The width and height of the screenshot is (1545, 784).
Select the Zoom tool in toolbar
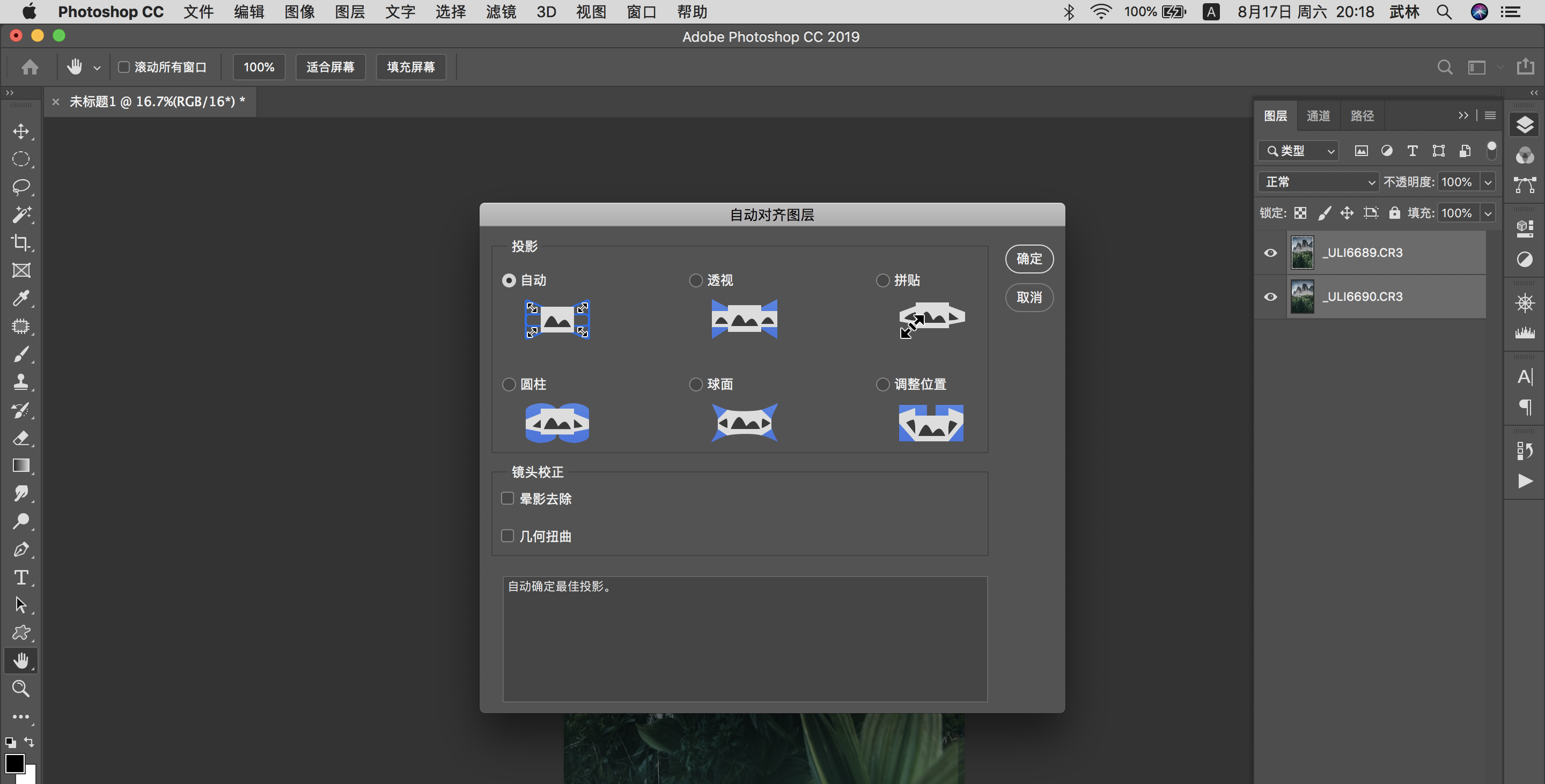coord(21,688)
